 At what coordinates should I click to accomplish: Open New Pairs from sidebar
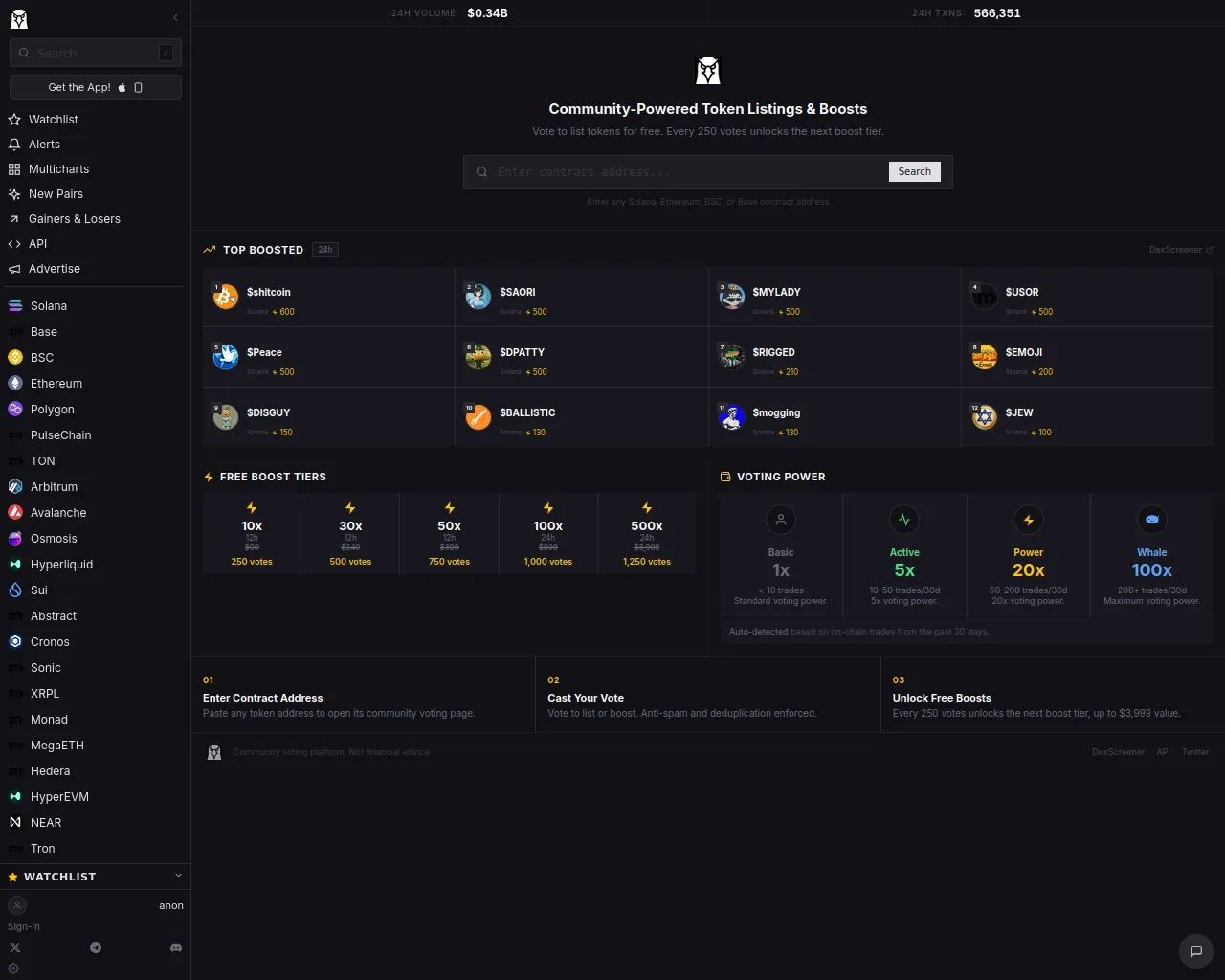(x=56, y=194)
